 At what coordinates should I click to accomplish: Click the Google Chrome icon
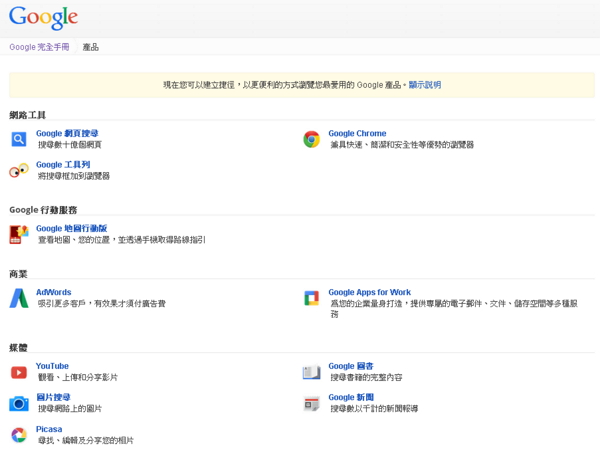click(x=311, y=139)
